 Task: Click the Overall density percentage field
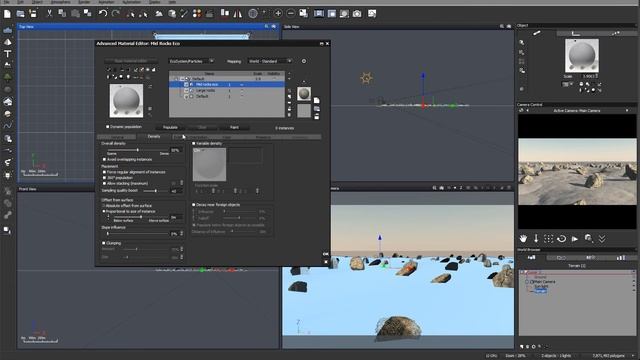point(176,151)
